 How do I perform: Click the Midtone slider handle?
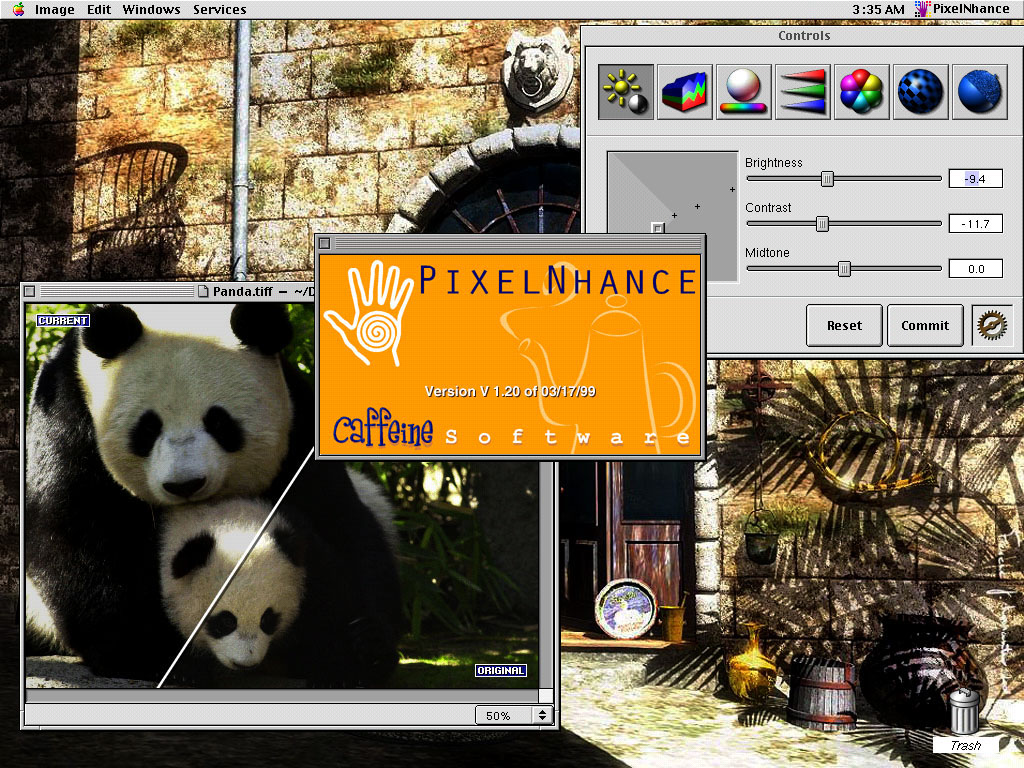click(x=844, y=269)
